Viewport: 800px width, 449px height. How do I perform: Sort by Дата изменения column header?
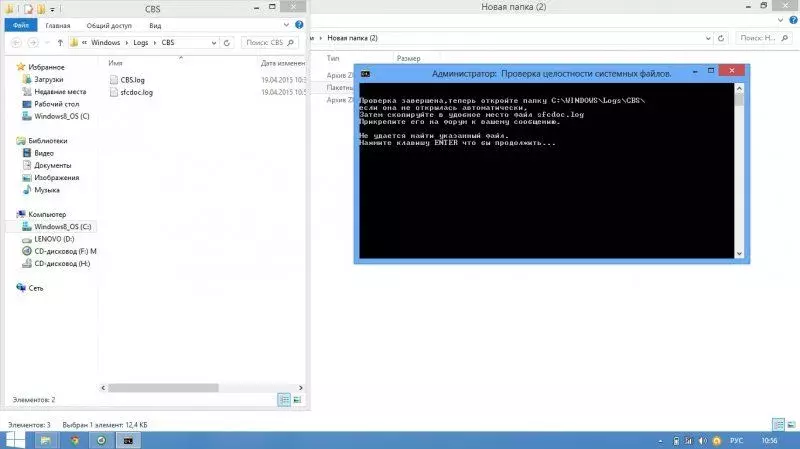282,63
